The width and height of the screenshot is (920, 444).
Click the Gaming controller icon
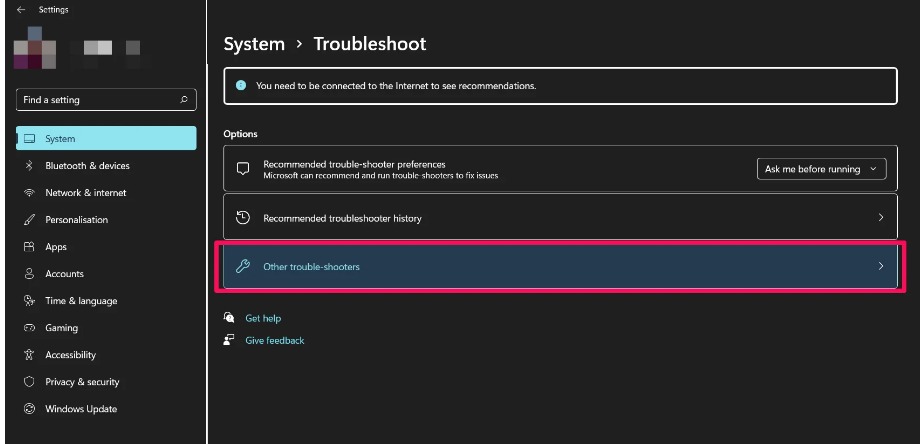[x=29, y=328]
